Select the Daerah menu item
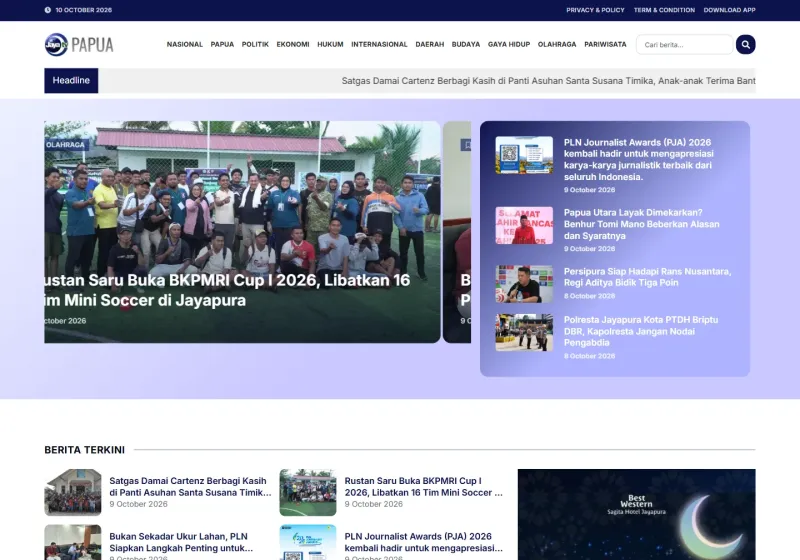Screen dimensions: 800x560 (430, 44)
